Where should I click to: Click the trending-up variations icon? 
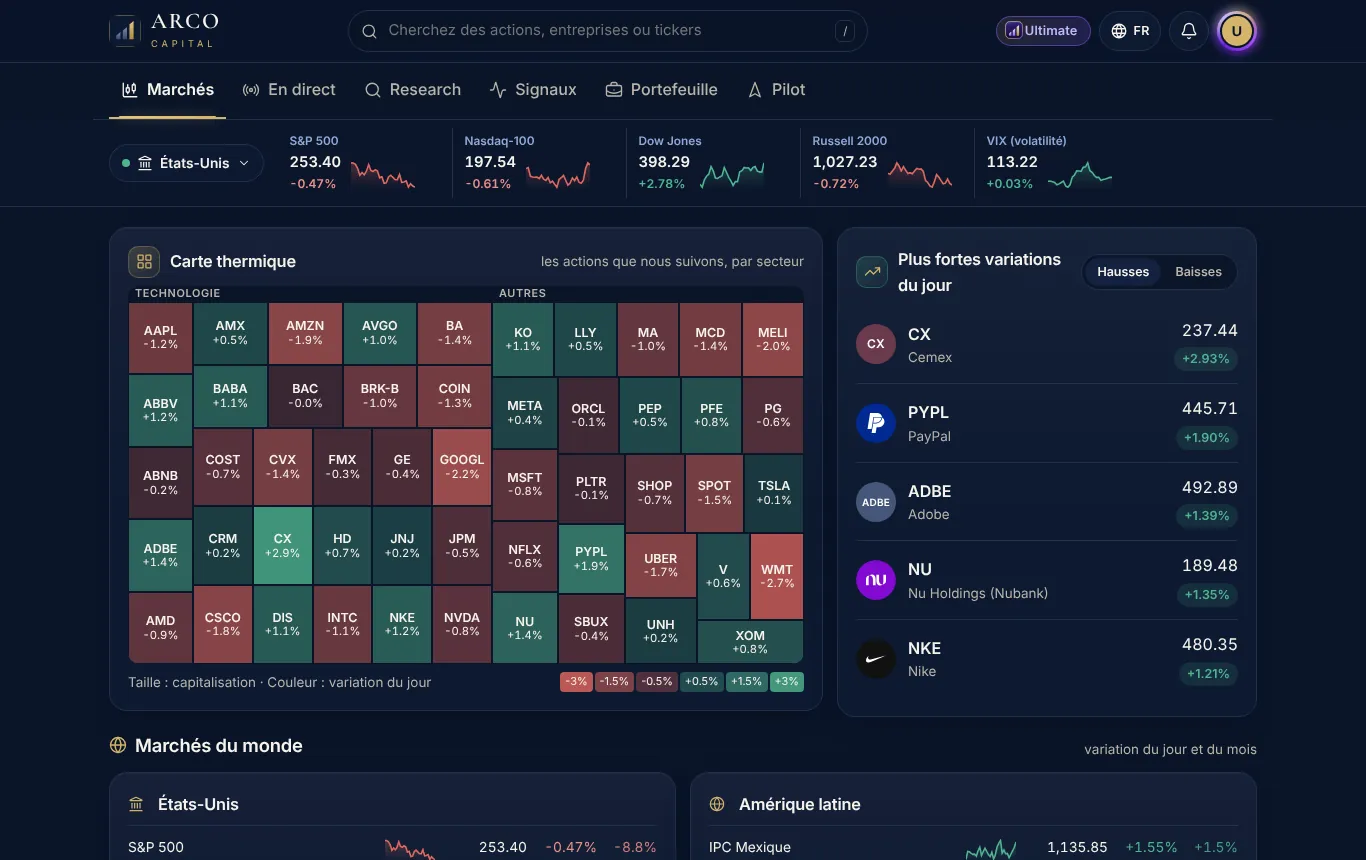point(872,272)
